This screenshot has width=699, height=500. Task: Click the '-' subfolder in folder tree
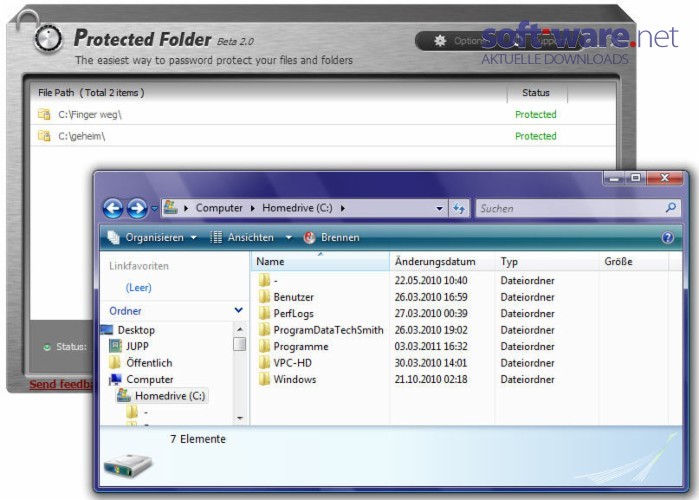pos(137,413)
